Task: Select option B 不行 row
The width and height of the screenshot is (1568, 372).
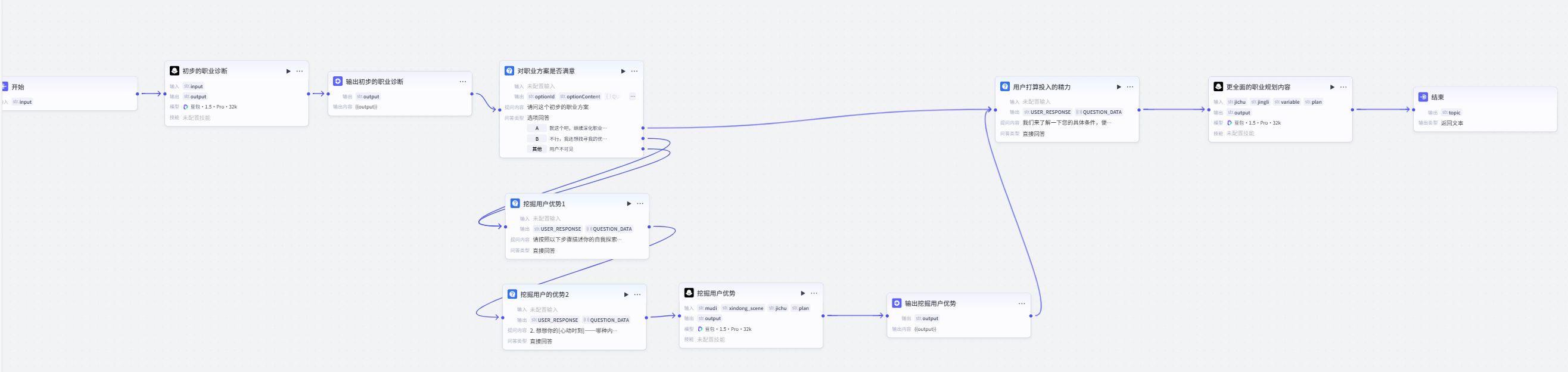Action: pos(567,139)
